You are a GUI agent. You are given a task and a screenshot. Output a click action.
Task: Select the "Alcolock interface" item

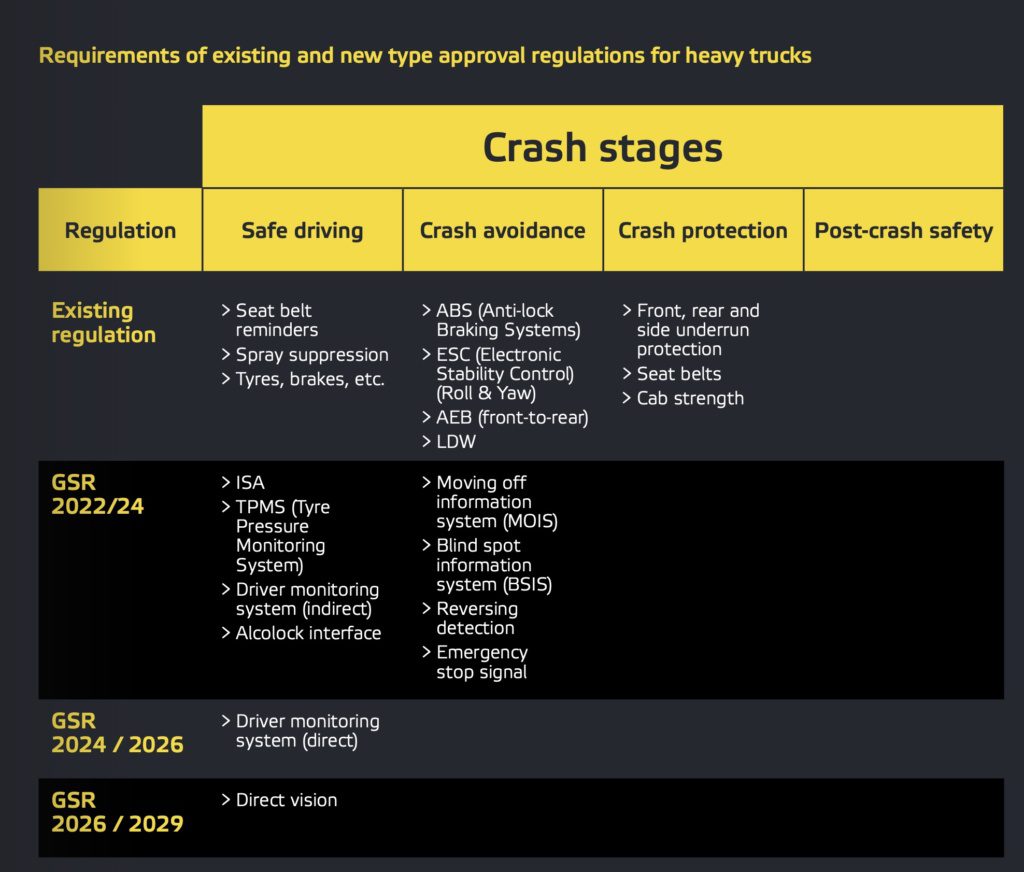coord(308,633)
